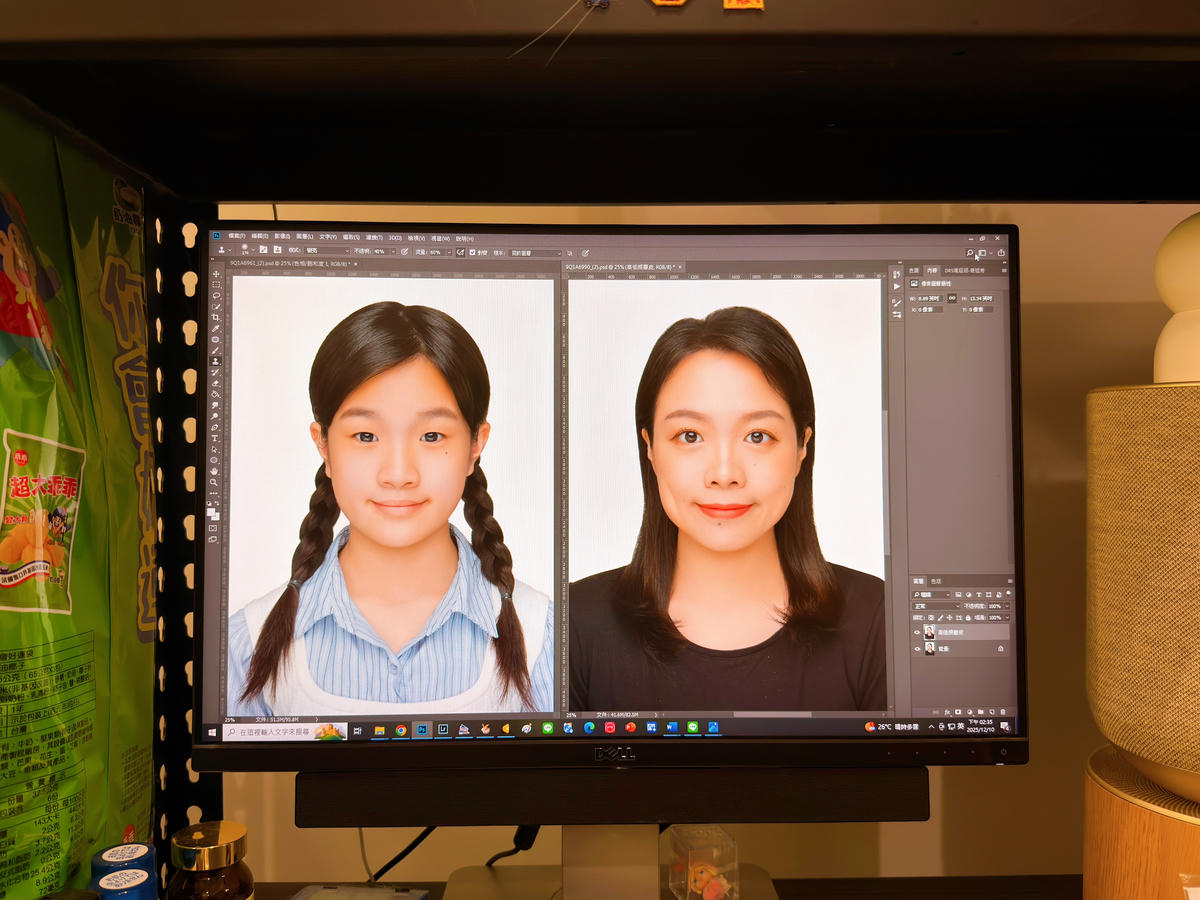Select the Crop tool
Screen dimensions: 1200x900
[x=215, y=317]
